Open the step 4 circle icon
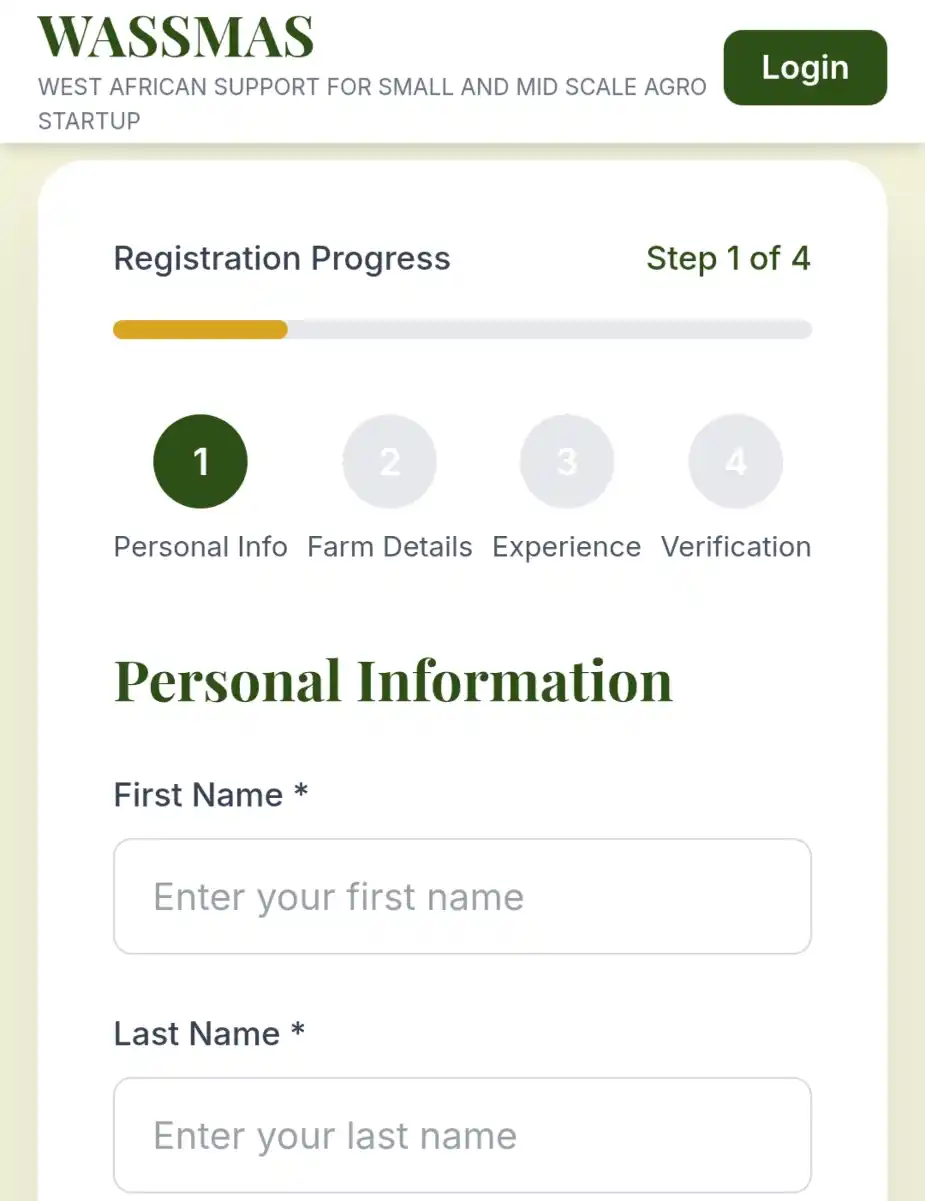This screenshot has height=1201, width=925. point(736,462)
